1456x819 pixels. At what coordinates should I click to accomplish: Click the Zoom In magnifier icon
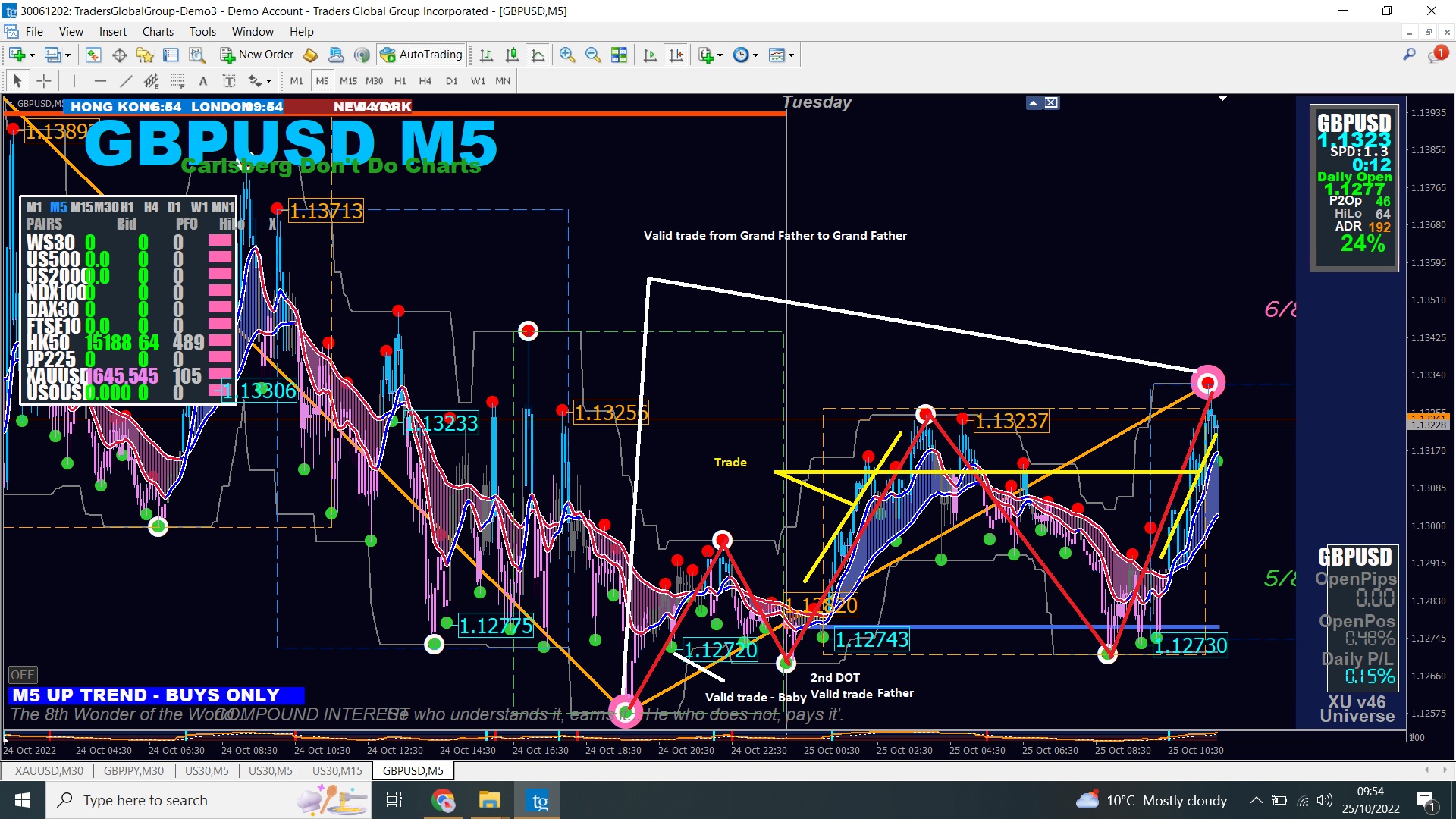pyautogui.click(x=566, y=55)
